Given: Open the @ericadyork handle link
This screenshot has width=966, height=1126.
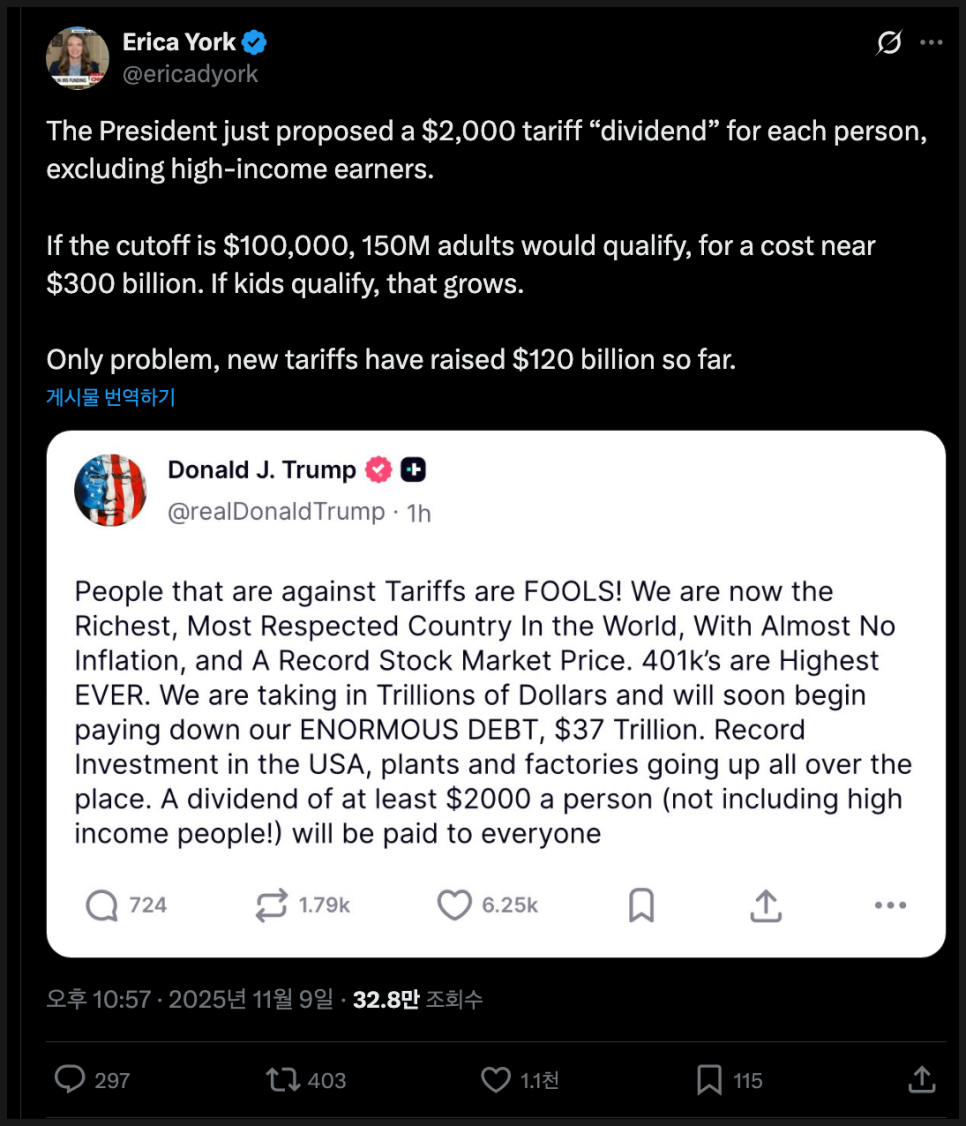Looking at the screenshot, I should [190, 74].
